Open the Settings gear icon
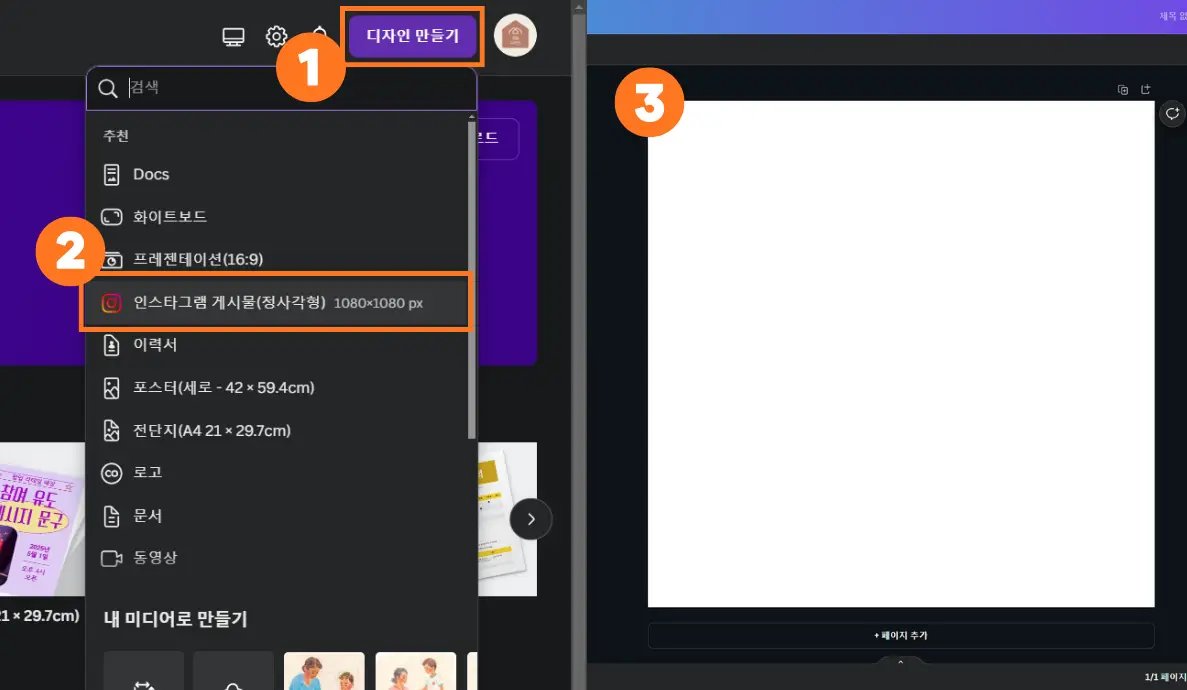Image resolution: width=1187 pixels, height=690 pixels. [277, 35]
